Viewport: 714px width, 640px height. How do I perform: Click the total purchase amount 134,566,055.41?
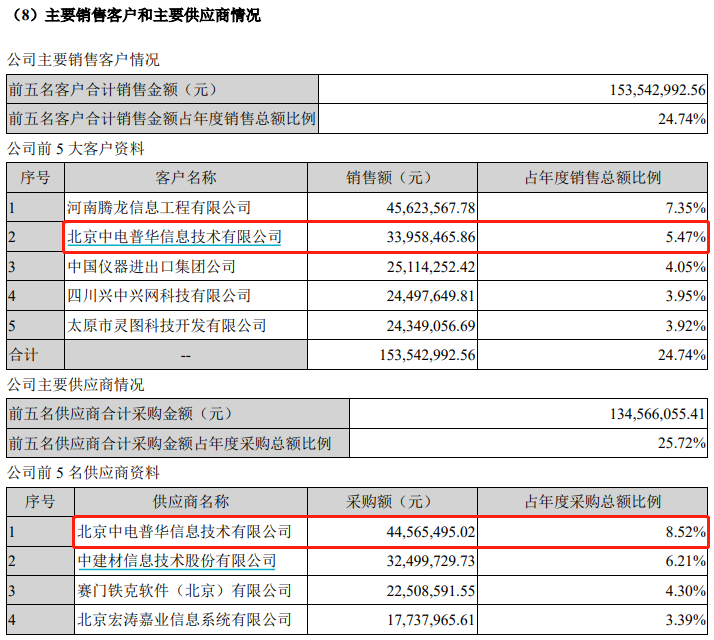657,413
